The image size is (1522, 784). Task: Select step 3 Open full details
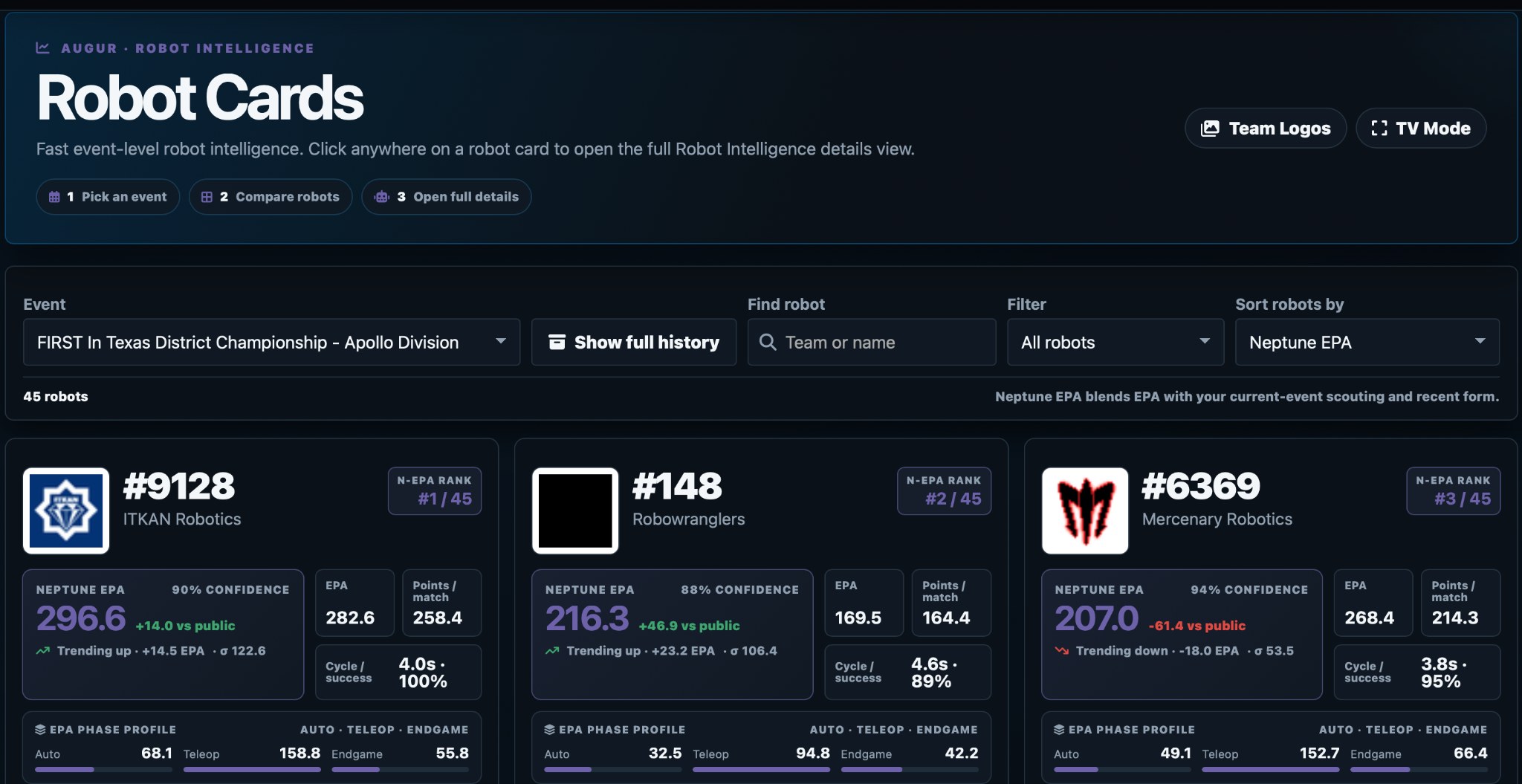[x=447, y=197]
